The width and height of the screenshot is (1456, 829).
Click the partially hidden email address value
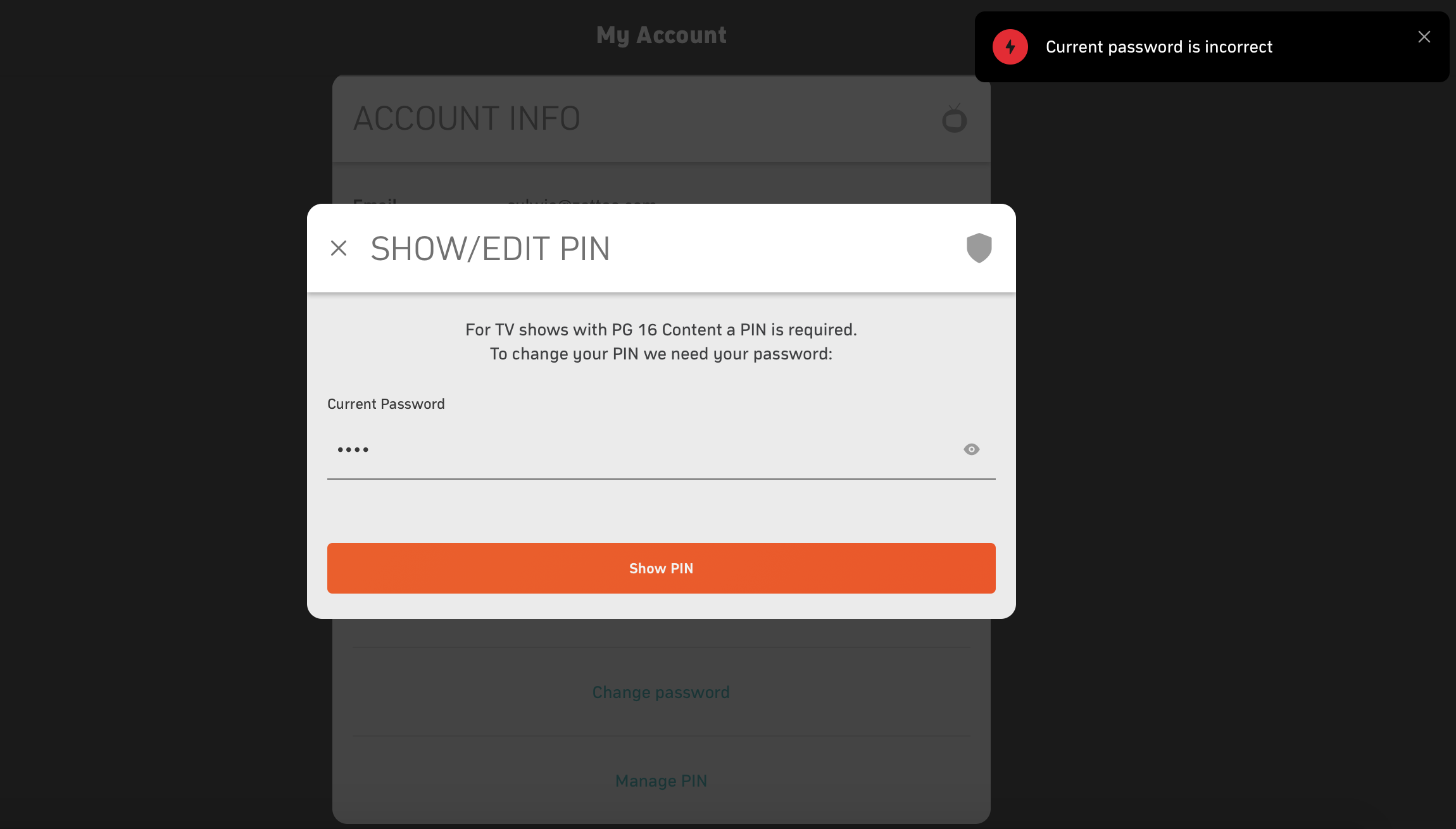click(x=582, y=201)
